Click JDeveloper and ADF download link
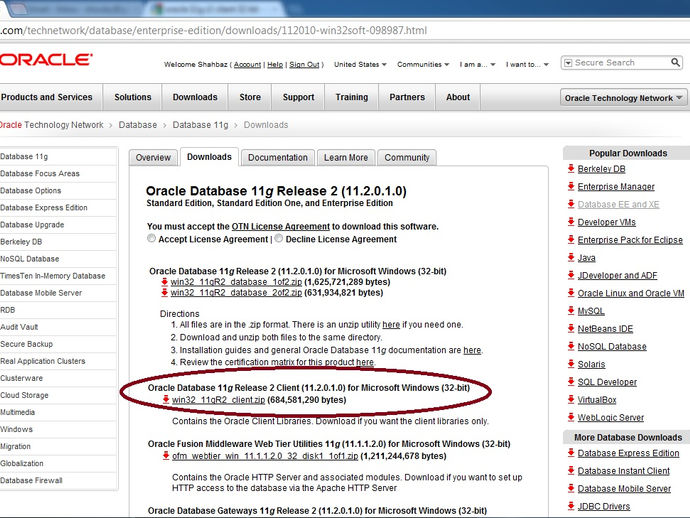Screen dimensions: 690x518 pos(617,276)
